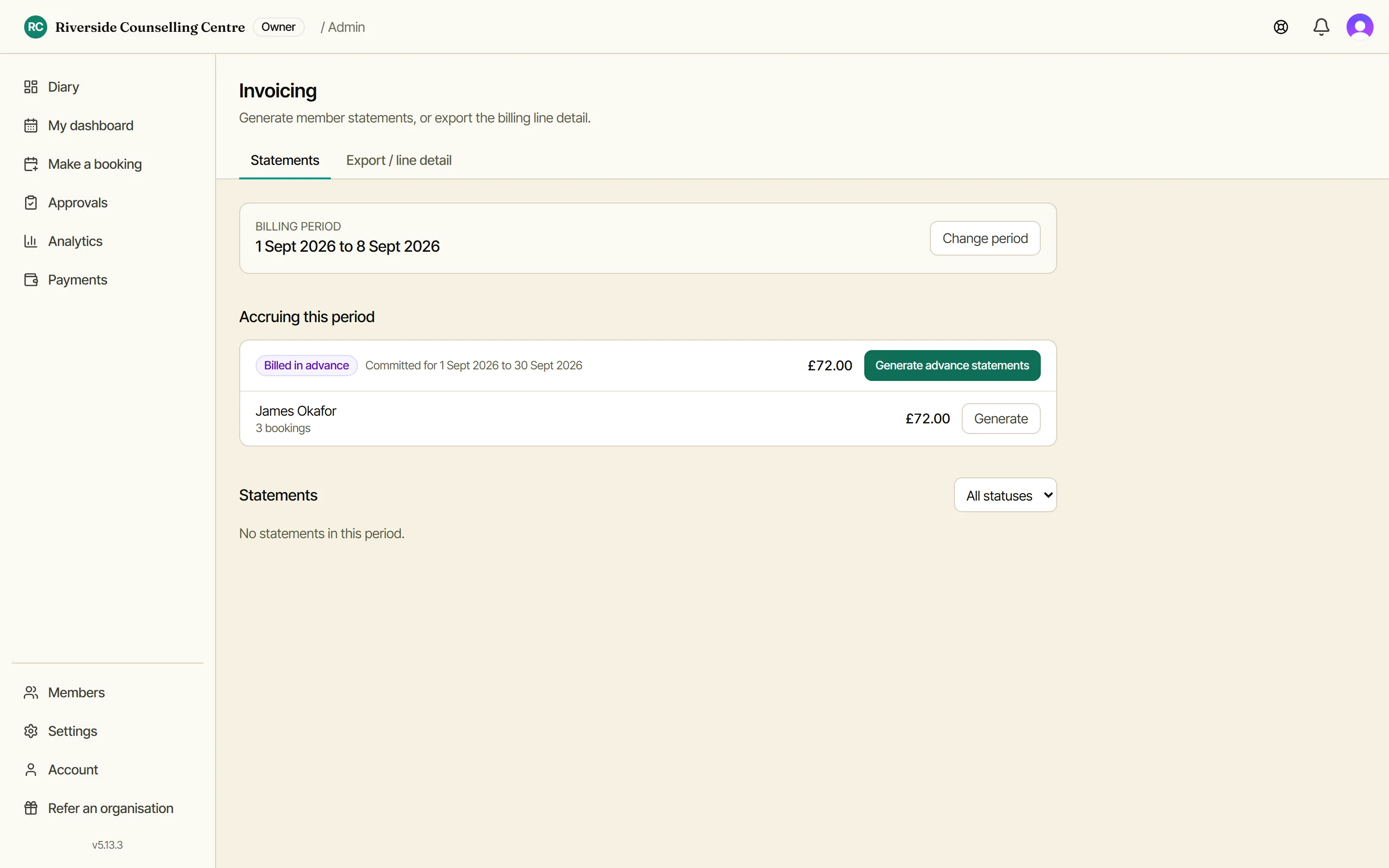Image resolution: width=1389 pixels, height=868 pixels.
Task: Navigate to Approvals
Action: point(108,203)
